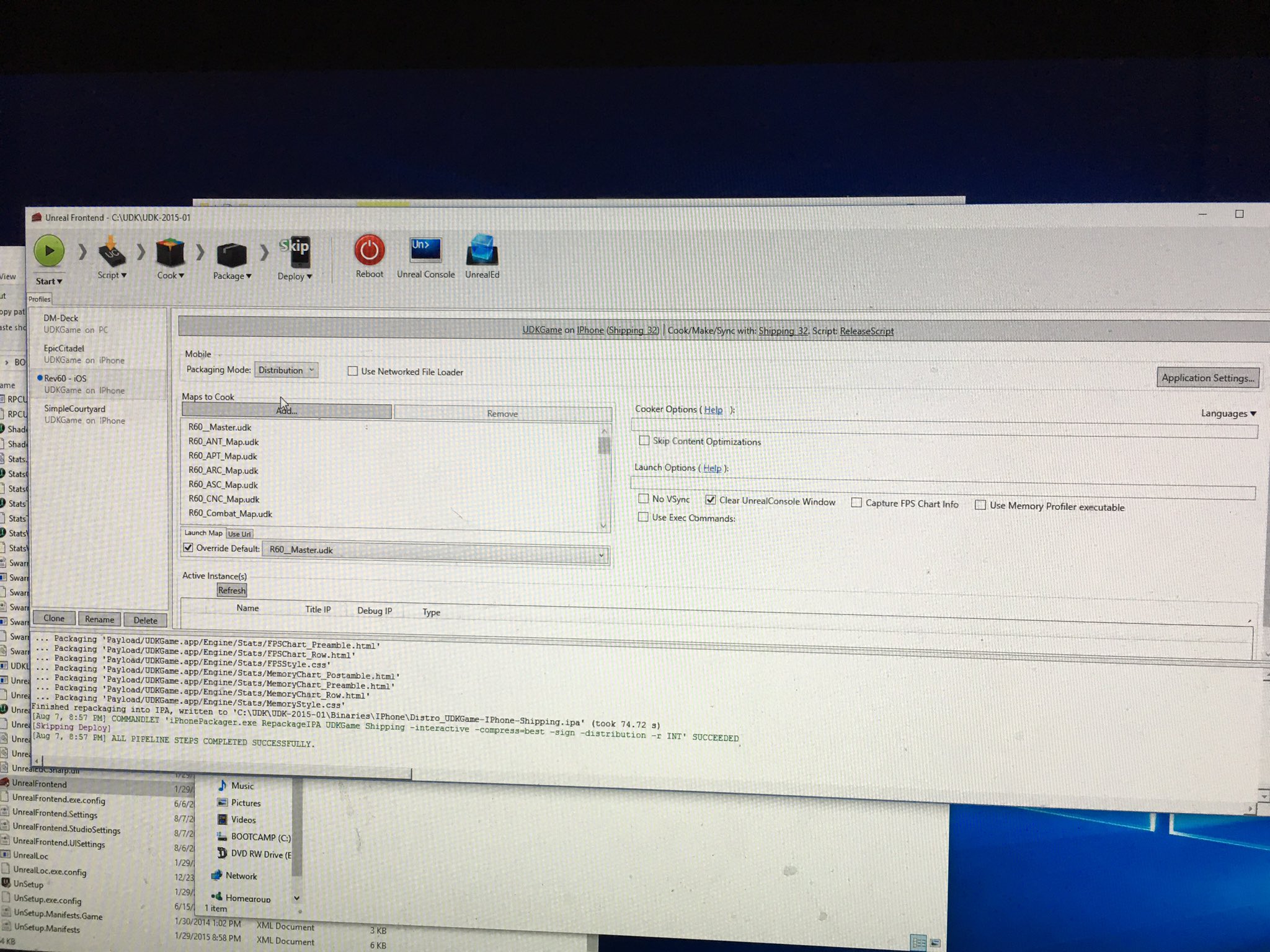1270x952 pixels.
Task: Select R60_CNC_Map.udk in maps list
Action: (x=224, y=499)
